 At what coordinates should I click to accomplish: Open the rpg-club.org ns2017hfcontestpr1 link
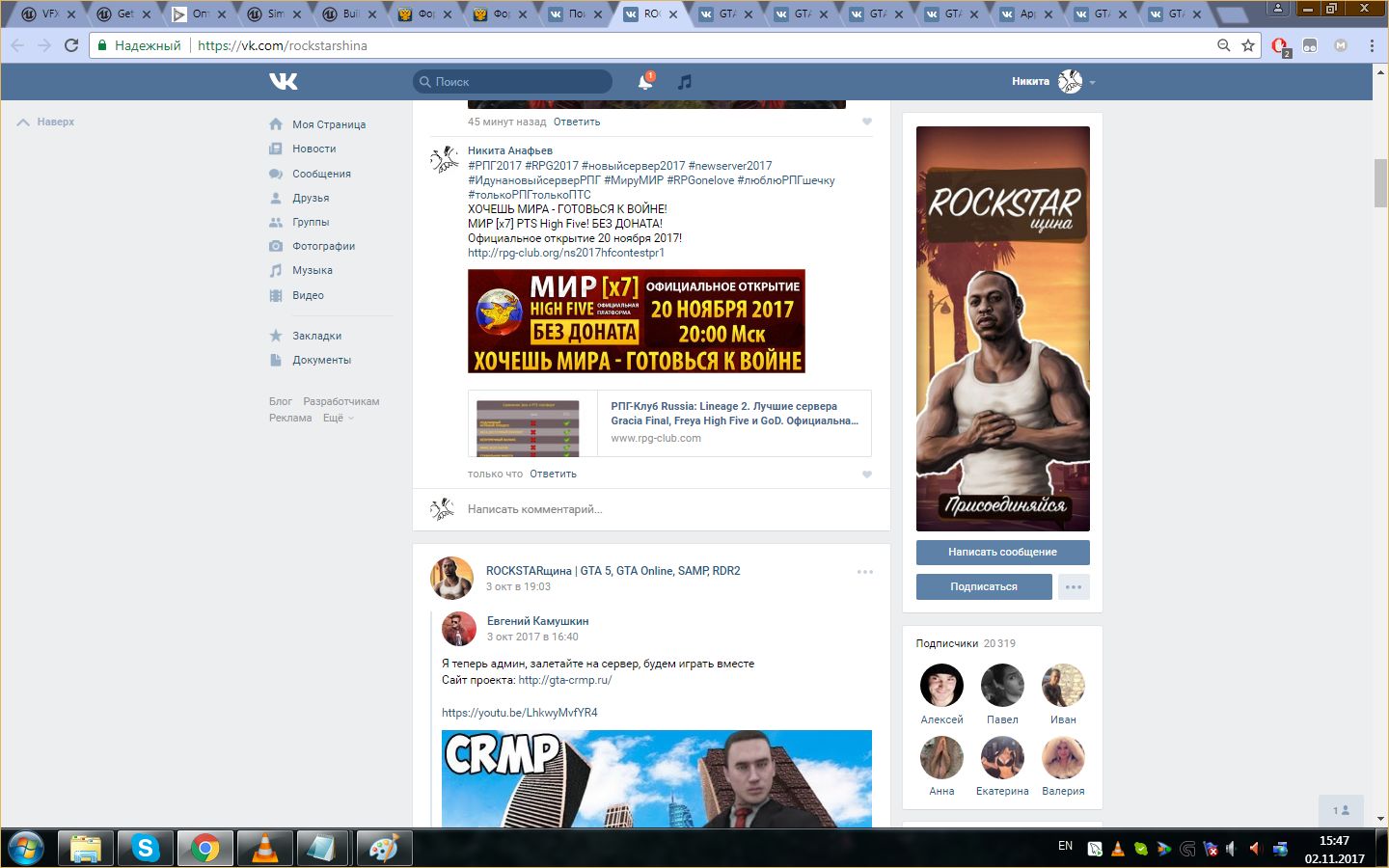coord(566,253)
